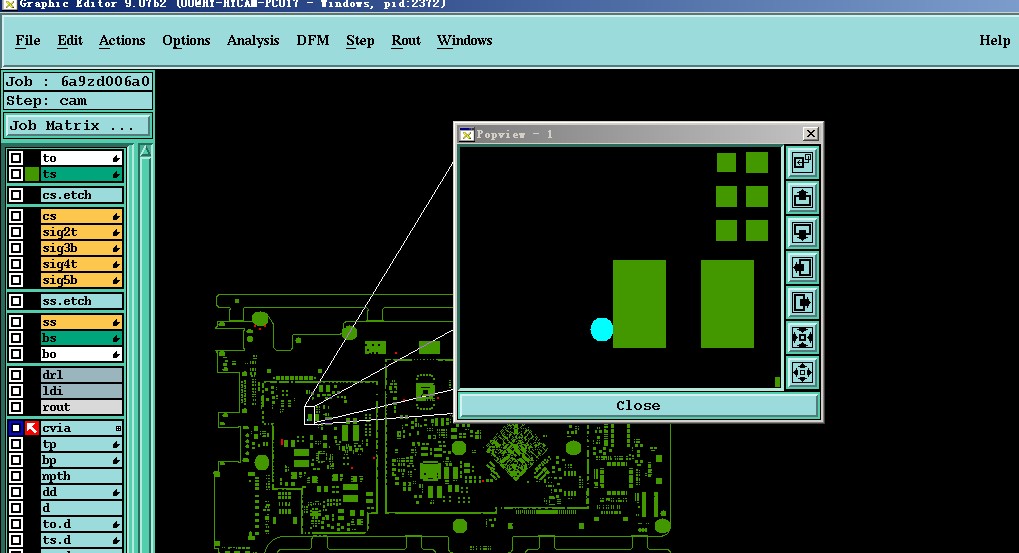
Task: Toggle display checkbox for the drl layer
Action: click(x=16, y=375)
